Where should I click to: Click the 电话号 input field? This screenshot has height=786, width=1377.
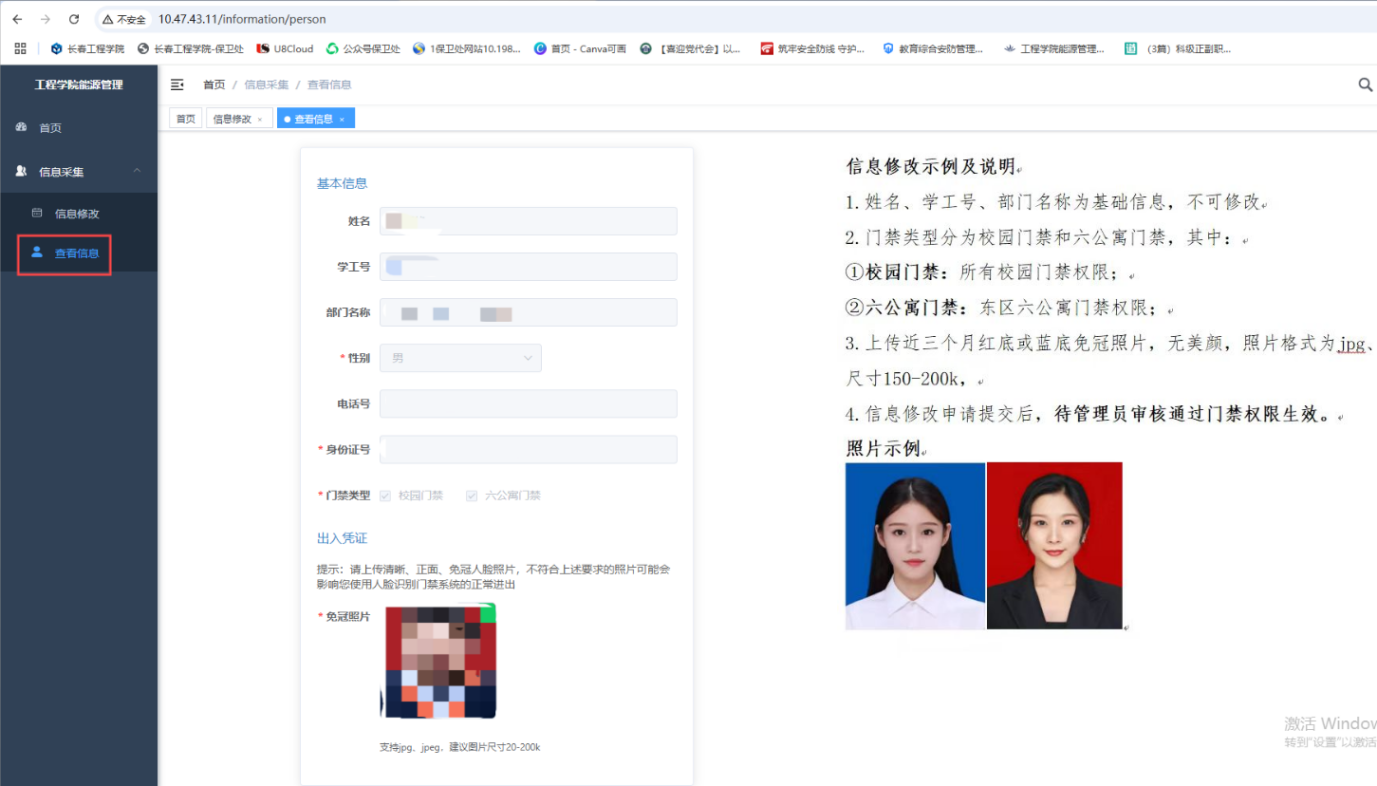(528, 404)
